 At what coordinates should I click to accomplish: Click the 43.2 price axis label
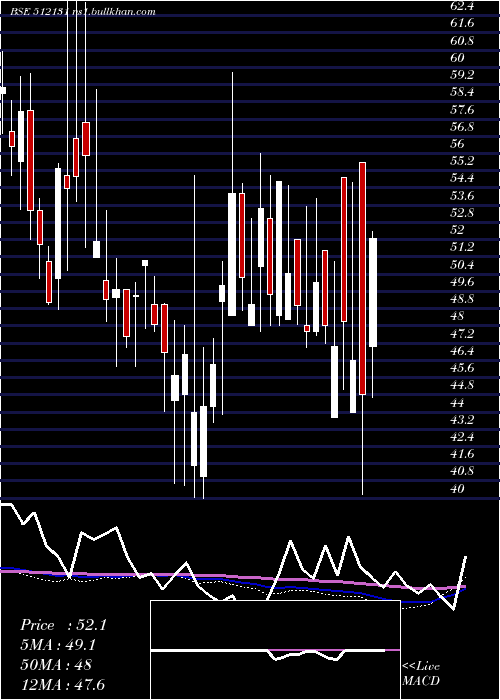click(462, 420)
